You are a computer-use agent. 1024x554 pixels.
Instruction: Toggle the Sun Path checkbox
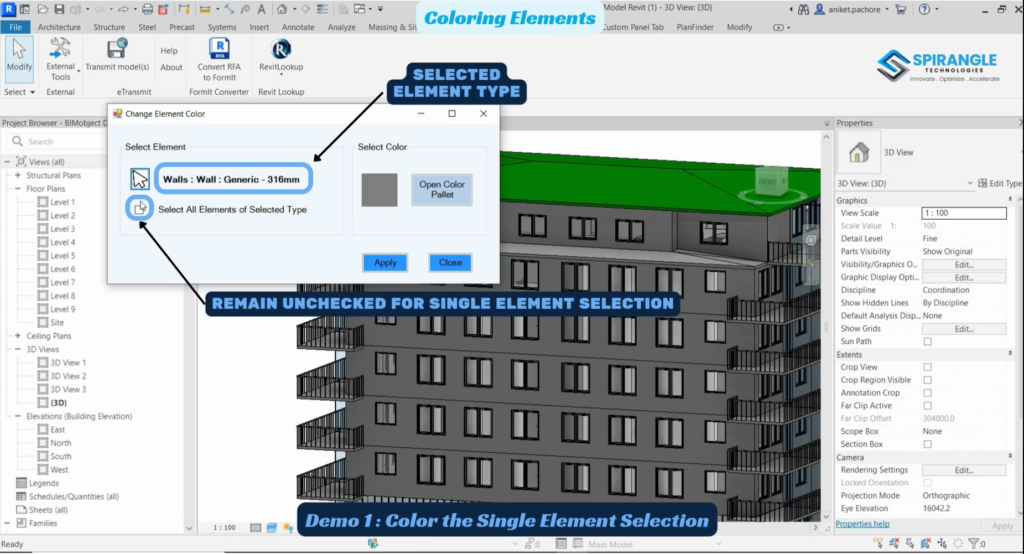tap(927, 342)
